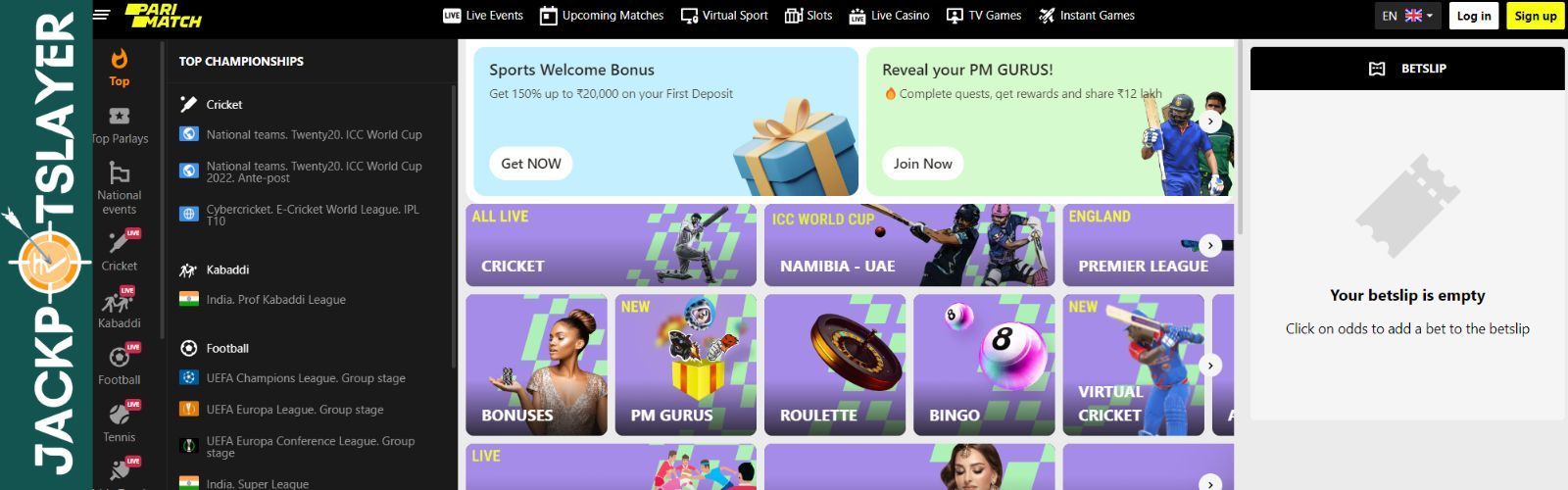Open live Kabaddi sidebar icon

120,299
